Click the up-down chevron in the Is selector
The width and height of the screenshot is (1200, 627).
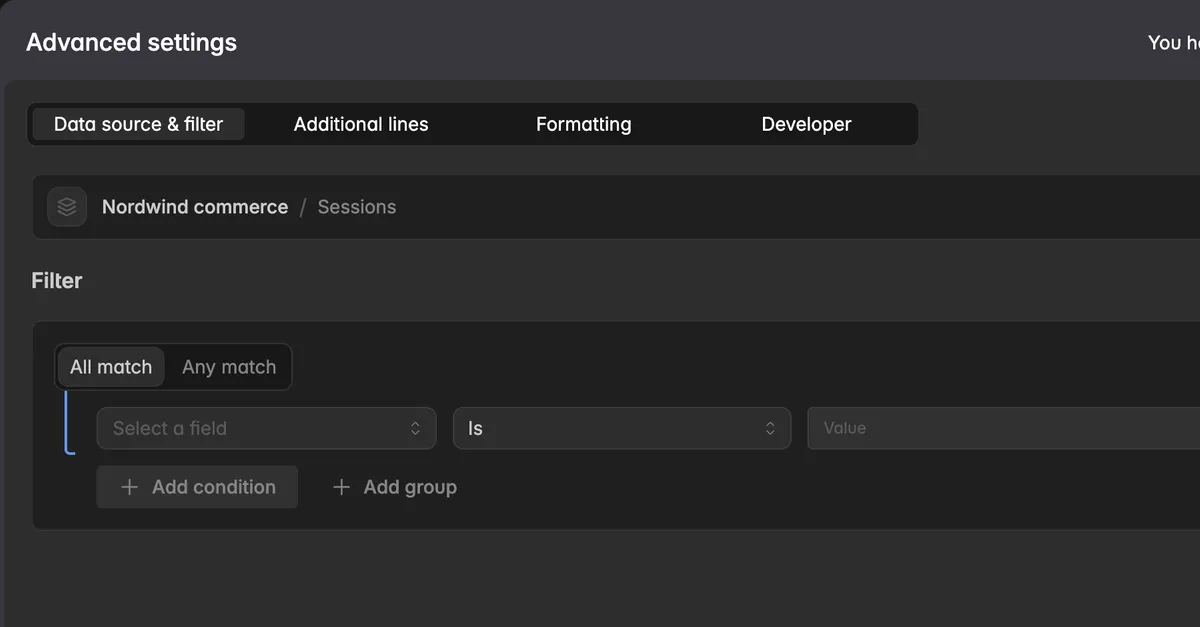click(771, 428)
